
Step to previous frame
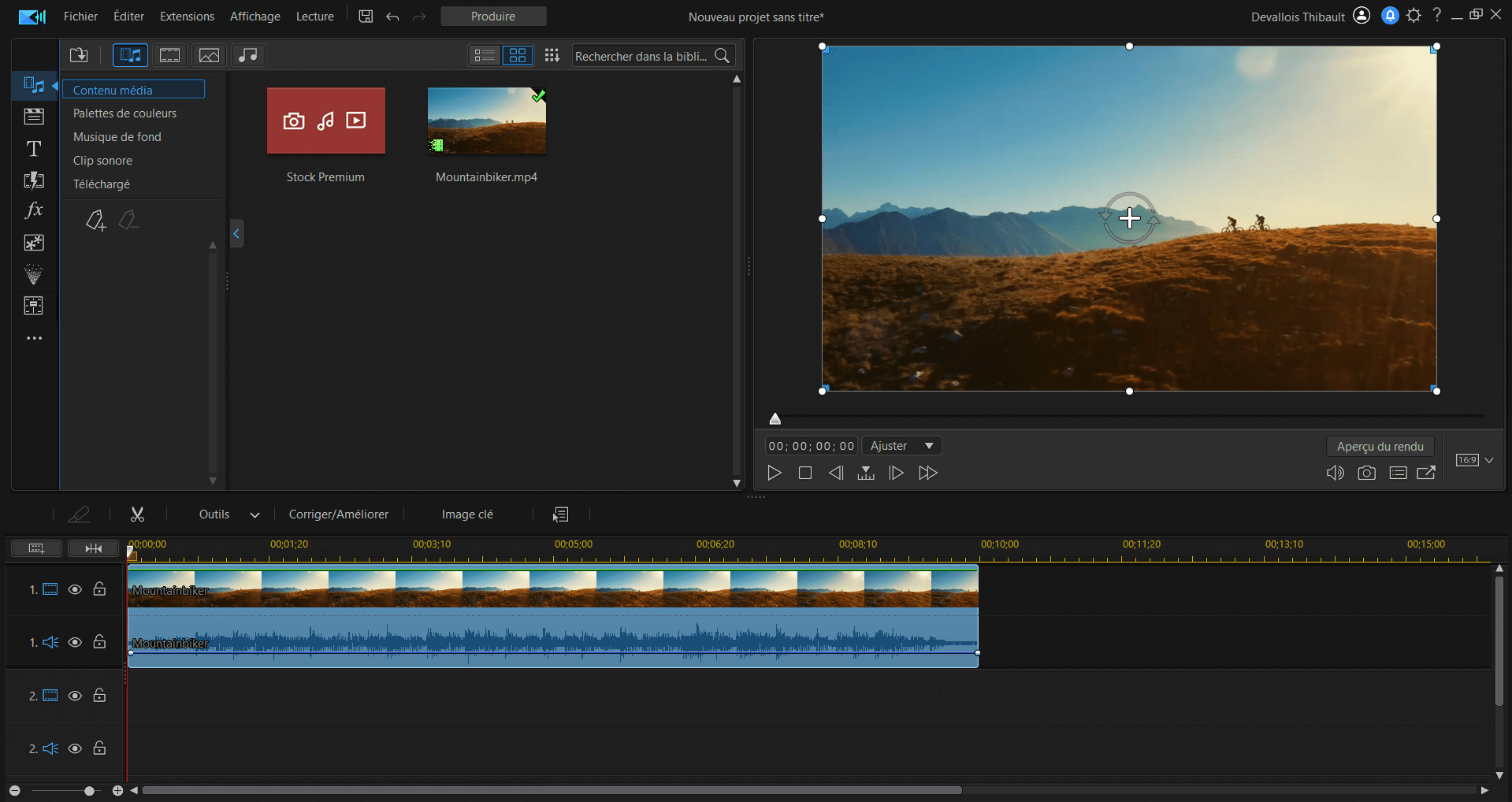(836, 473)
